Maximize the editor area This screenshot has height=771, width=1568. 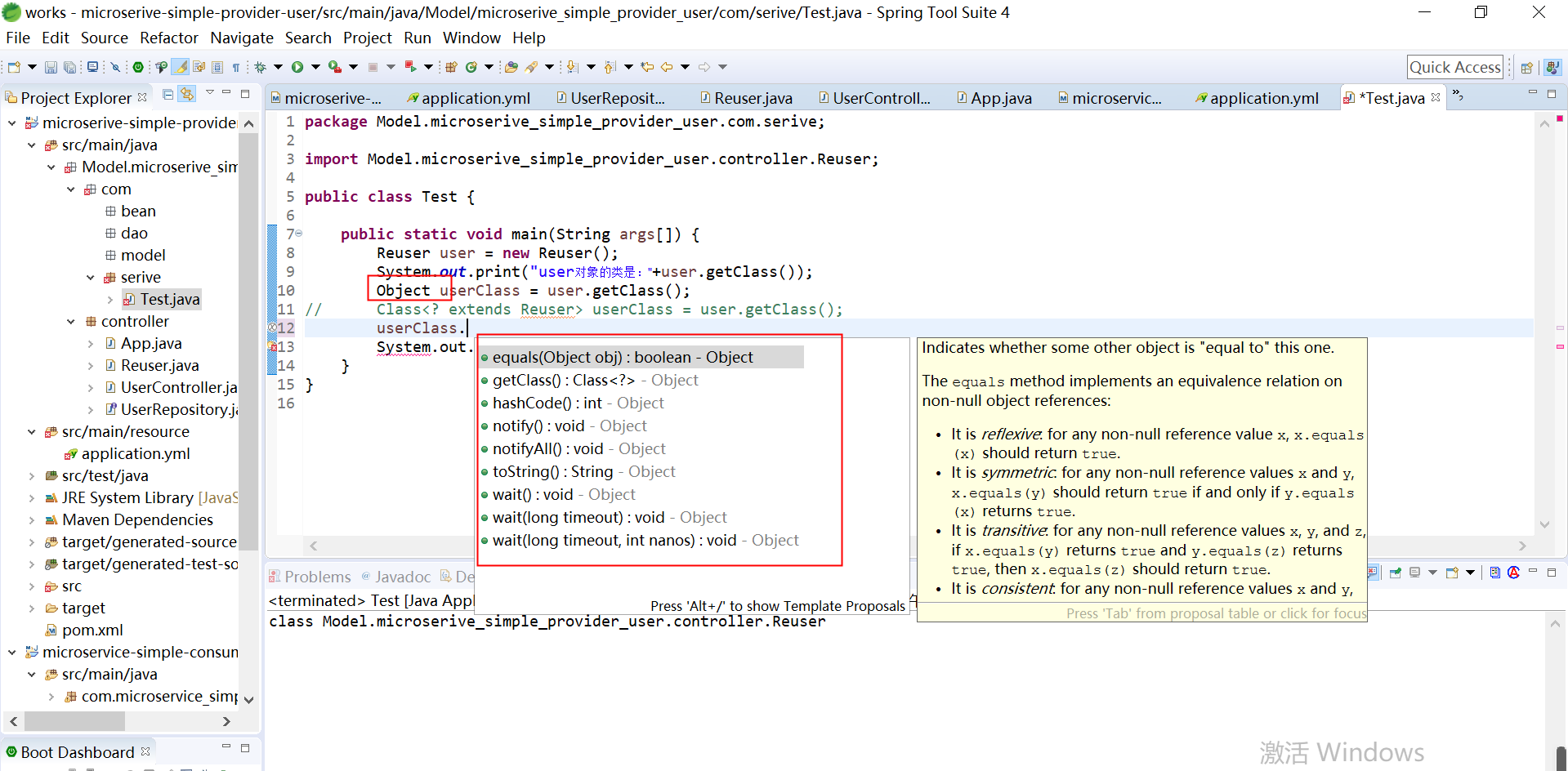point(1552,94)
